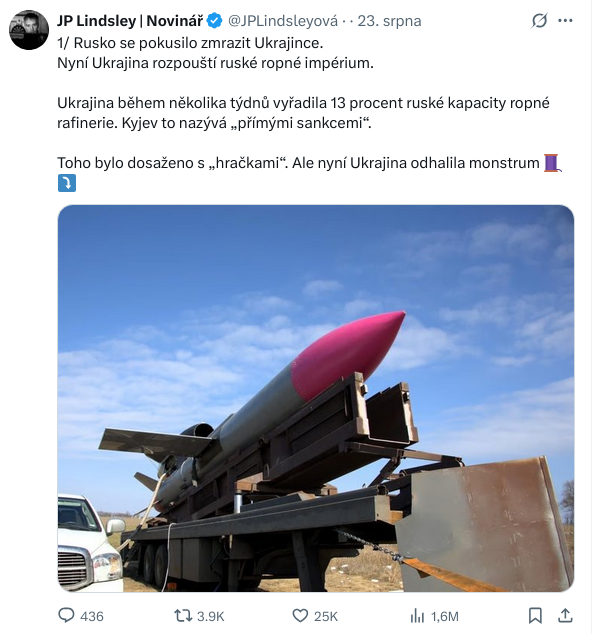Click the blue verified badge icon
Image resolution: width=595 pixels, height=634 pixels.
tap(215, 21)
